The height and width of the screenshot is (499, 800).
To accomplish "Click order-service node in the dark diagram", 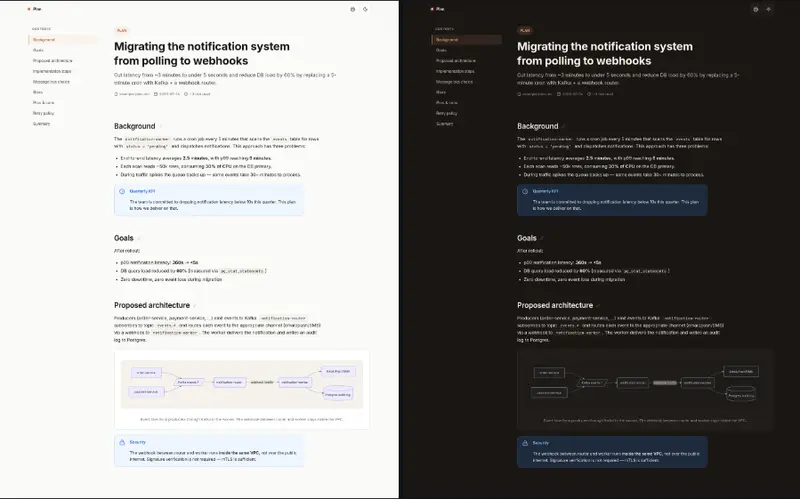I will tap(549, 373).
